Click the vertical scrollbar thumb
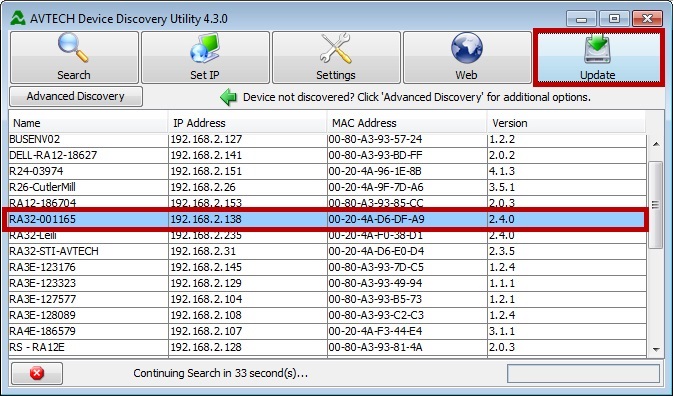The width and height of the screenshot is (673, 396). coord(655,205)
